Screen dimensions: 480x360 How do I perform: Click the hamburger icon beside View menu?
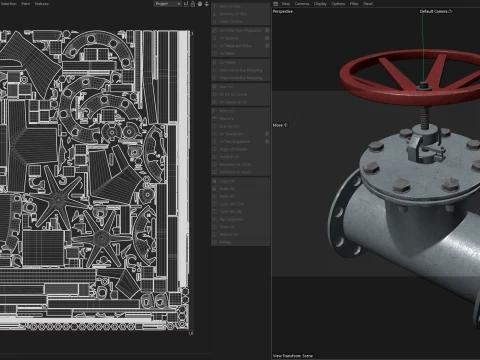276,4
